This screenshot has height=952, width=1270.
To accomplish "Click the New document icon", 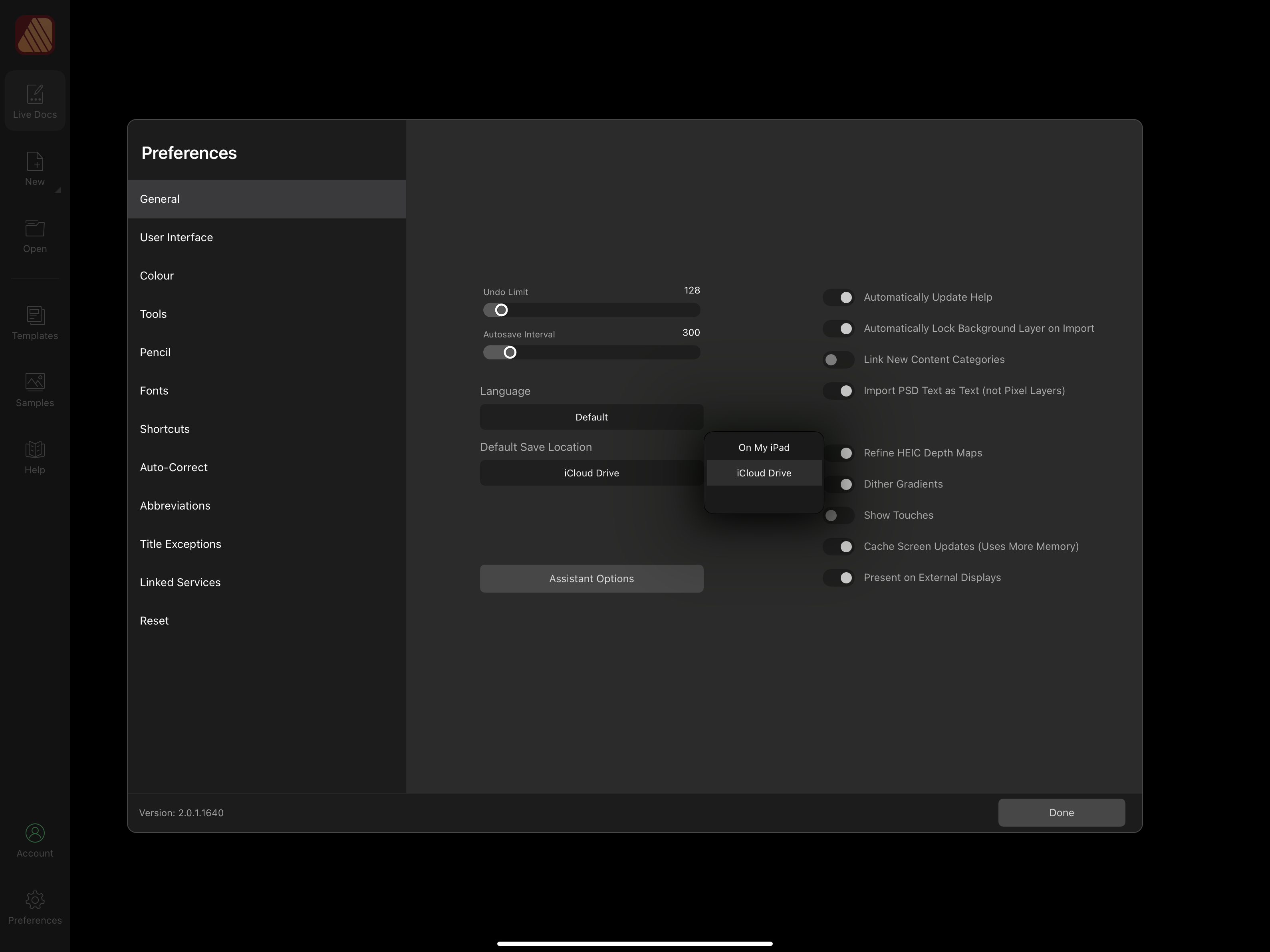I will [35, 162].
